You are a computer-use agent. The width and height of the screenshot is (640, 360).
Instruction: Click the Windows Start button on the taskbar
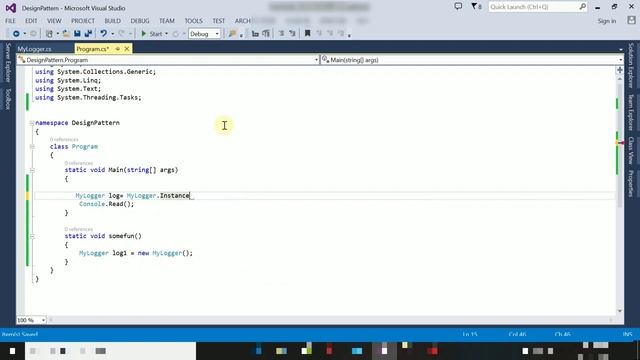coord(12,351)
